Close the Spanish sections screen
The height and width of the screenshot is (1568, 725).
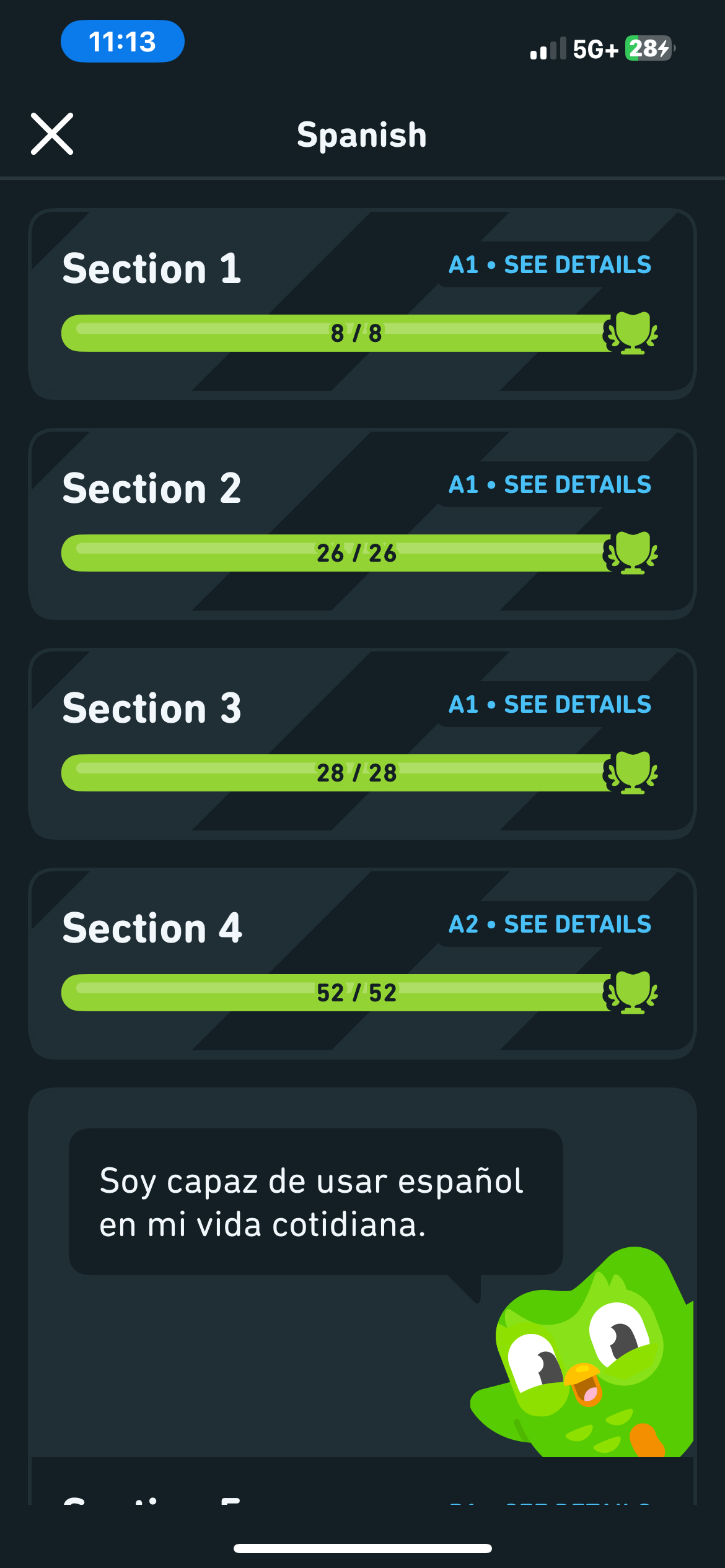click(52, 134)
